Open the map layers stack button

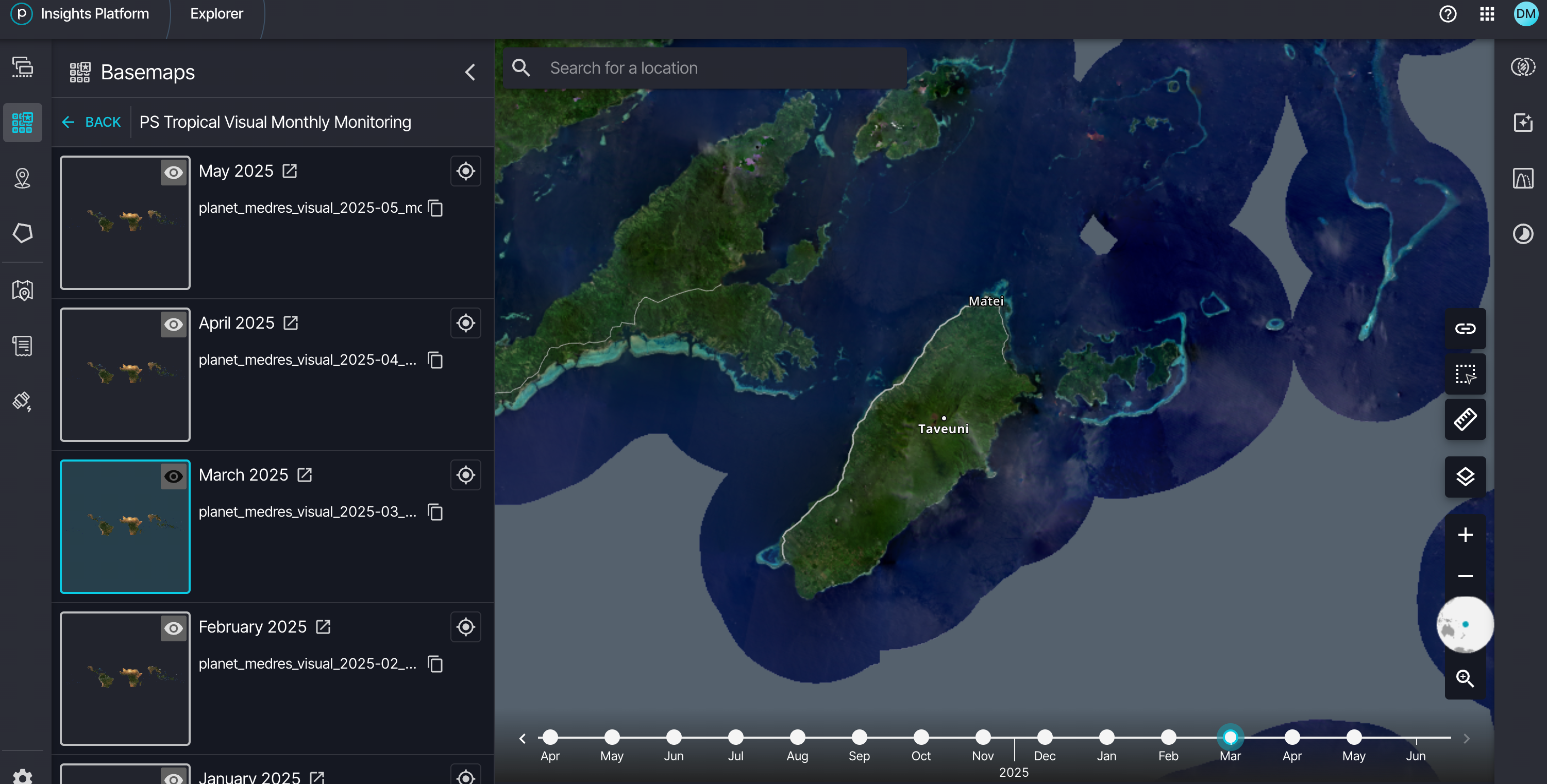1466,477
